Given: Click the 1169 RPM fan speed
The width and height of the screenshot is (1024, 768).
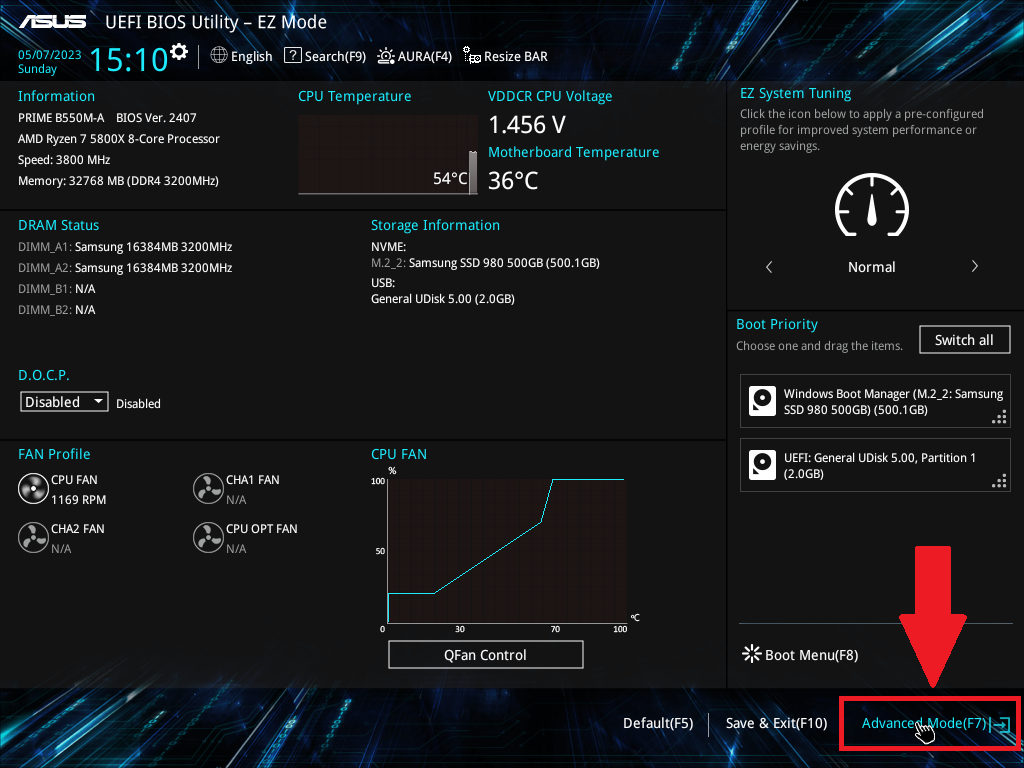Looking at the screenshot, I should 78,500.
